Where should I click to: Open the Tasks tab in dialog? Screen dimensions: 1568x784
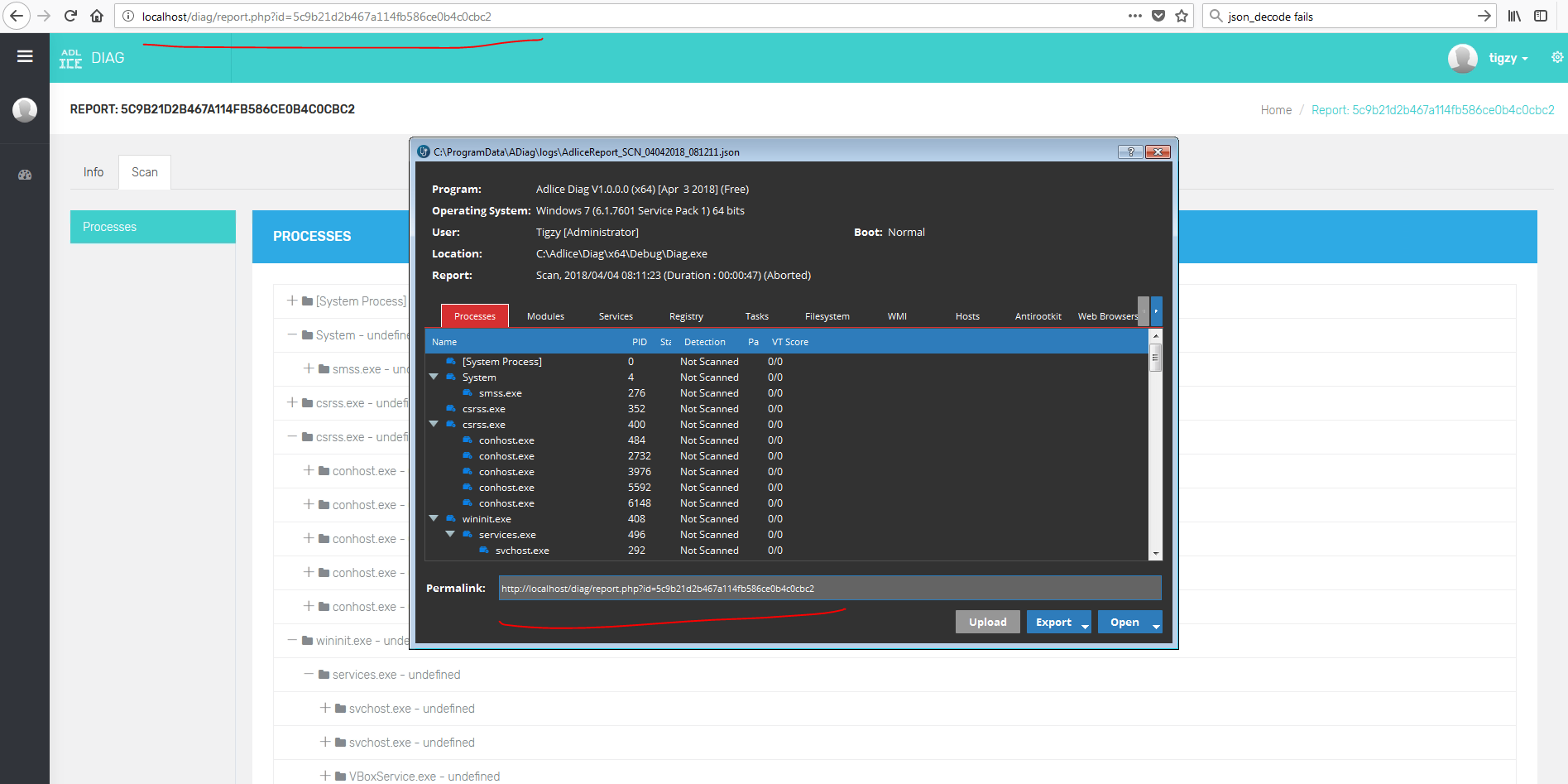(x=756, y=316)
